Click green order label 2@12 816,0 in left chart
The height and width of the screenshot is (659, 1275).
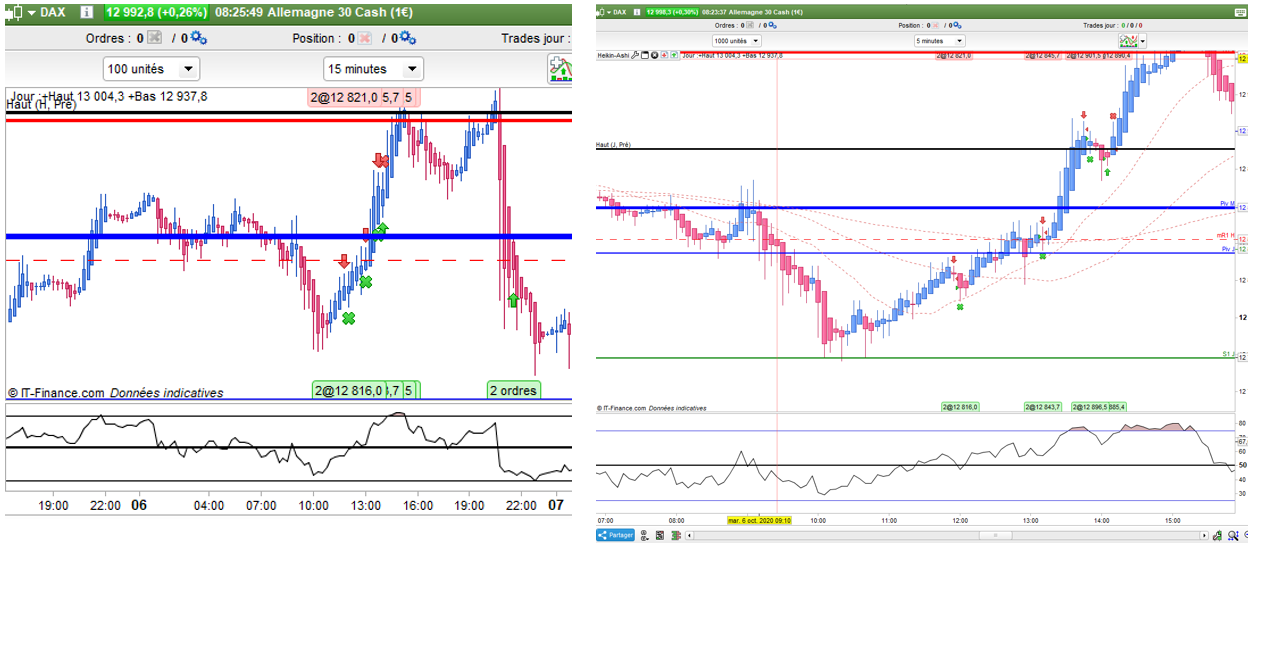click(347, 390)
